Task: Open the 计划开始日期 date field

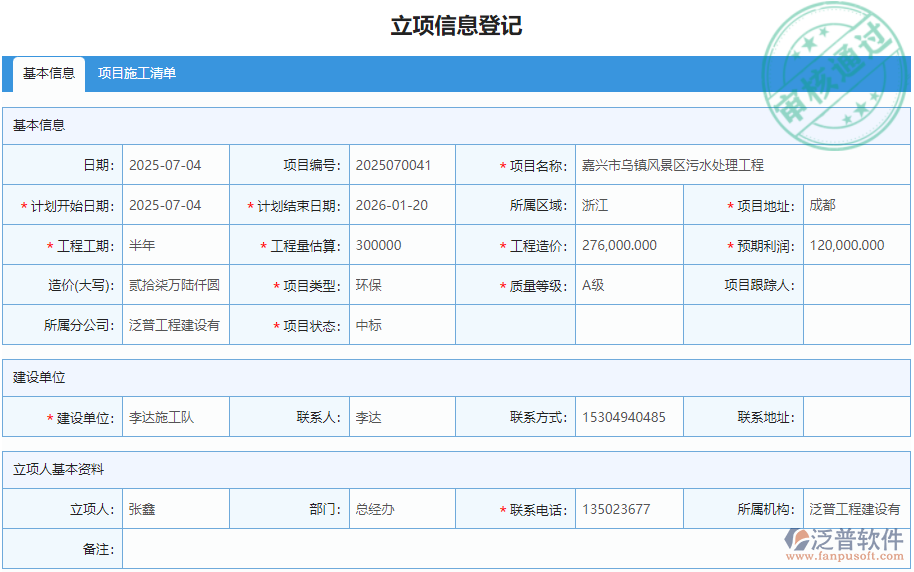Action: tap(176, 205)
